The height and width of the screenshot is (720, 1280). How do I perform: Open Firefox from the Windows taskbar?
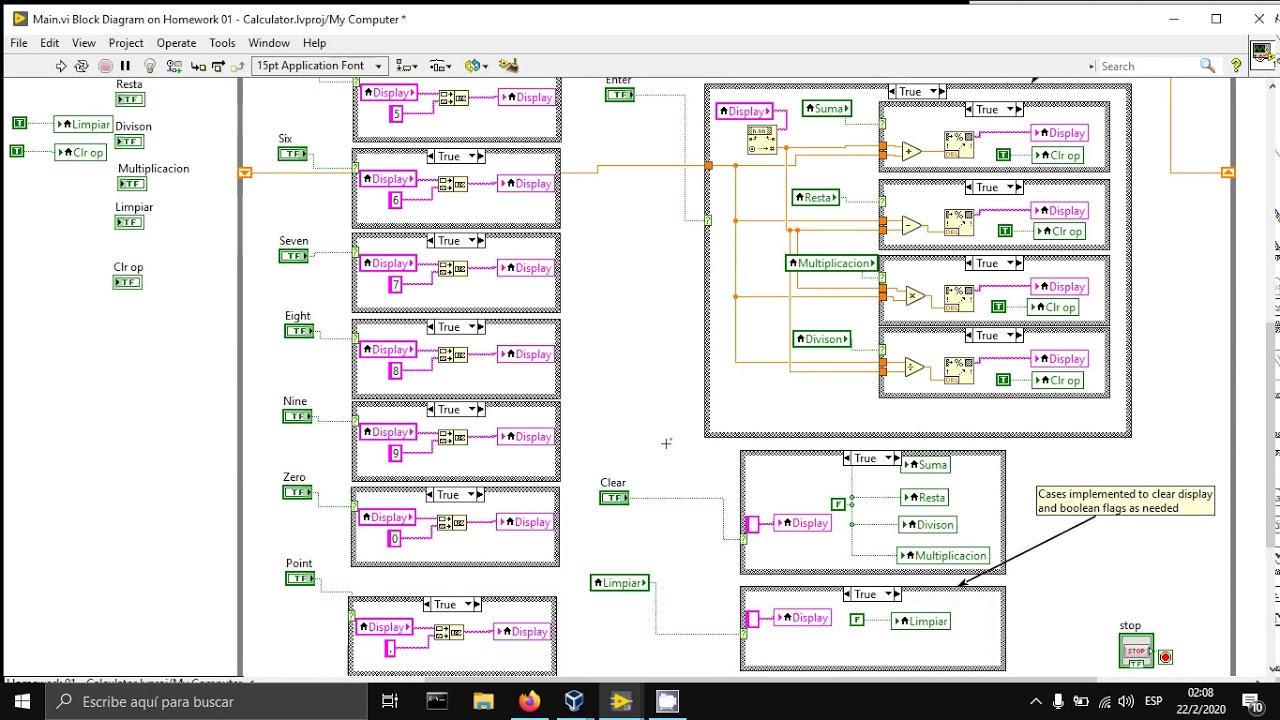[x=529, y=701]
